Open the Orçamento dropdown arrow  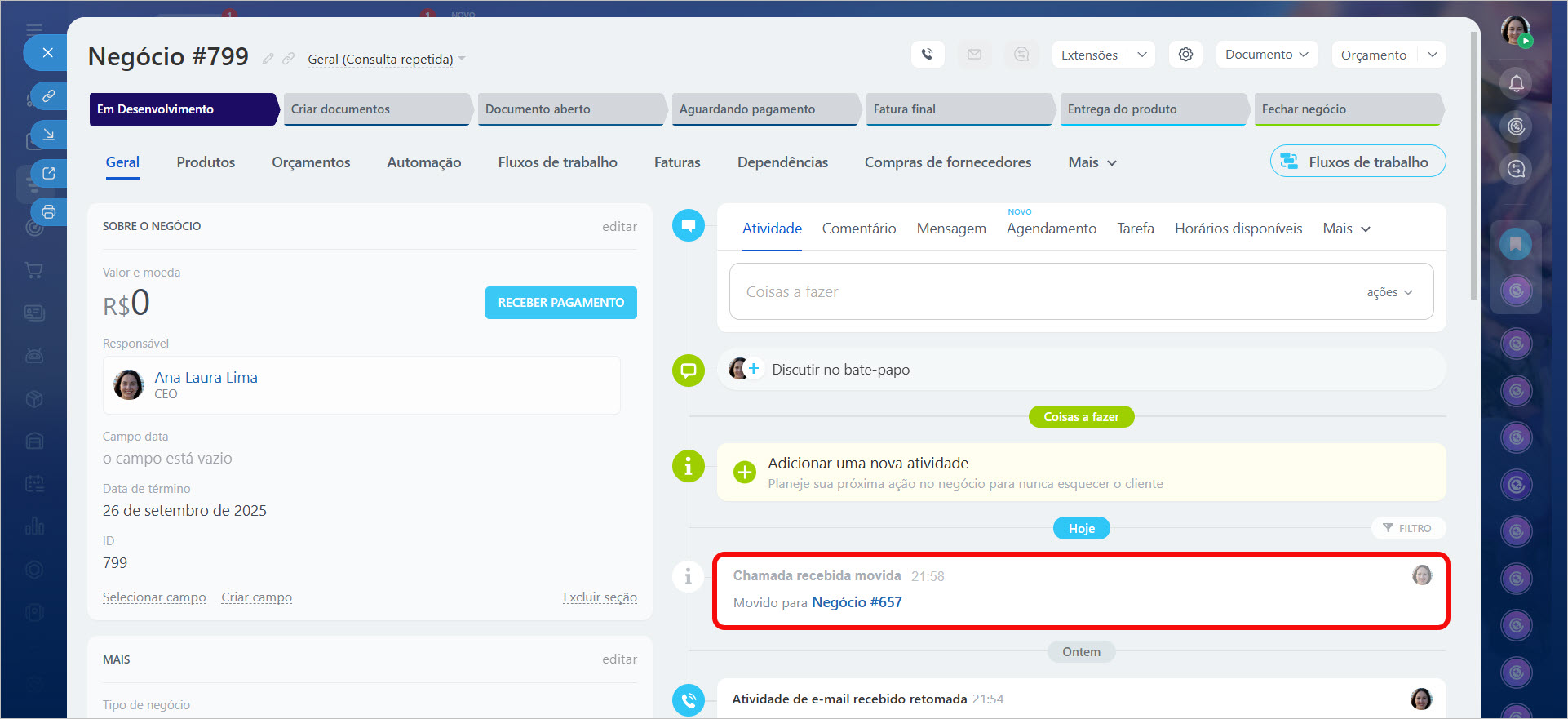click(1433, 55)
